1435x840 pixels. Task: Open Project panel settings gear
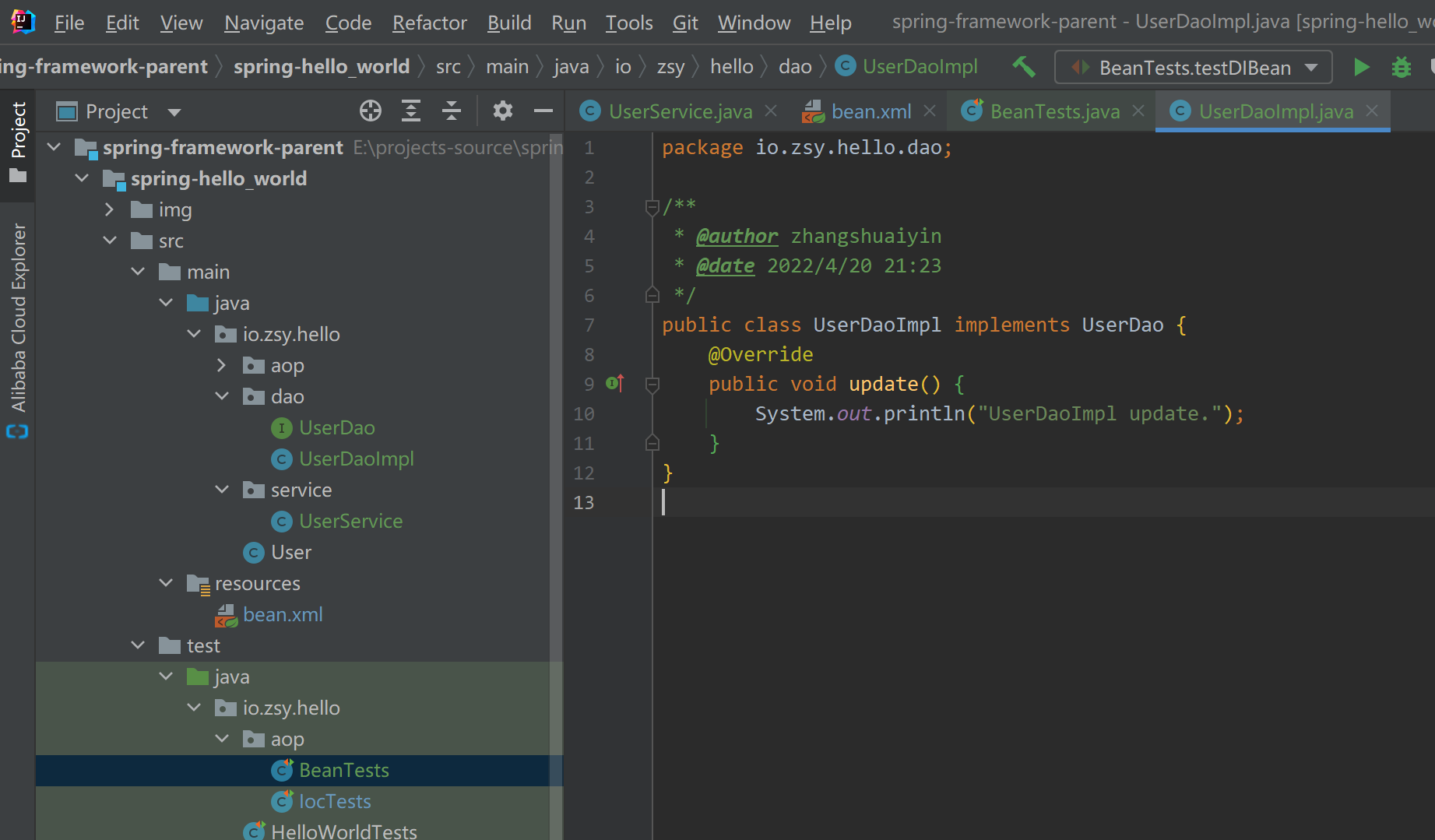pyautogui.click(x=503, y=111)
